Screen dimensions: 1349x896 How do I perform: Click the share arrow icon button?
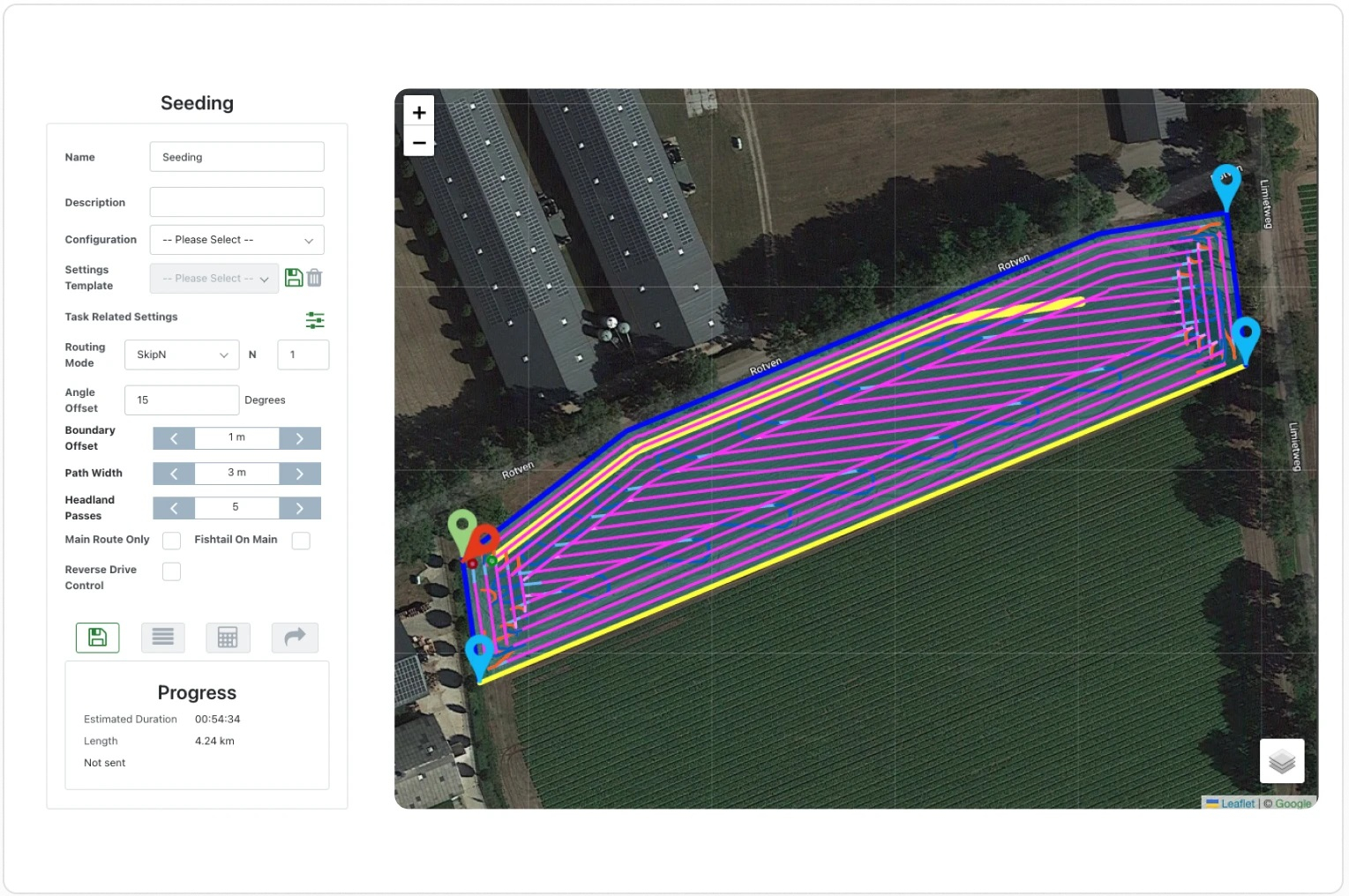pos(295,638)
